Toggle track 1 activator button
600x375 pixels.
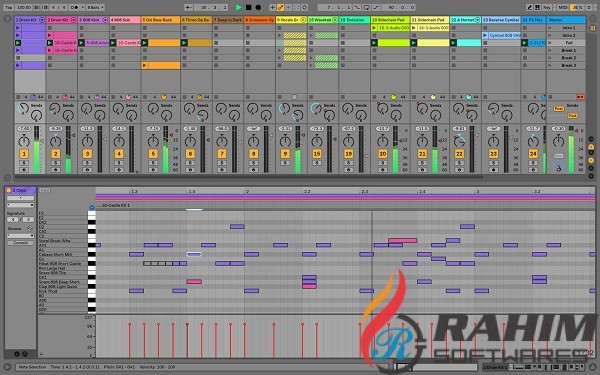pos(24,154)
